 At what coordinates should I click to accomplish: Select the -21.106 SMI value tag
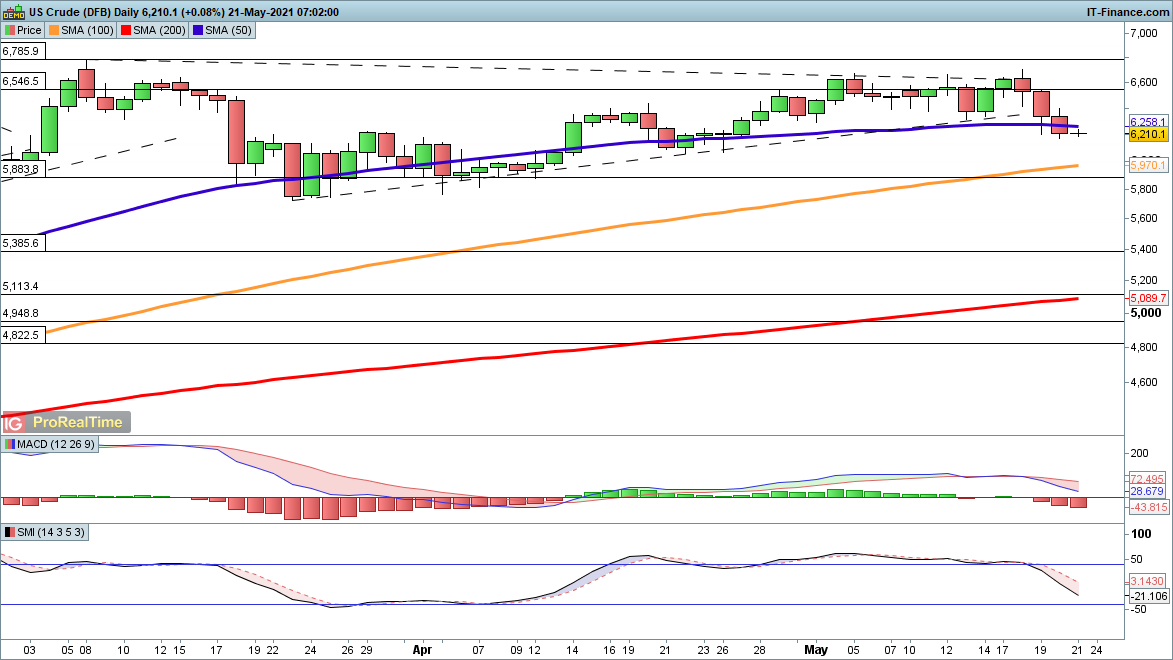1148,597
